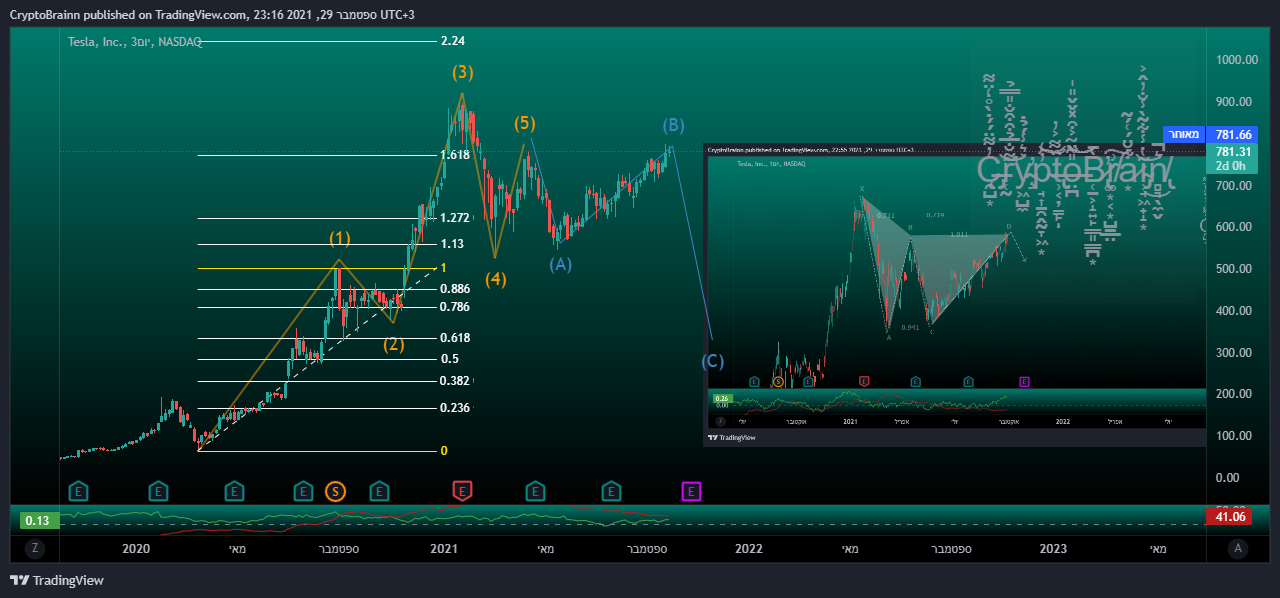The height and width of the screenshot is (598, 1280).
Task: Click the blue (C) wave label
Action: click(x=712, y=361)
